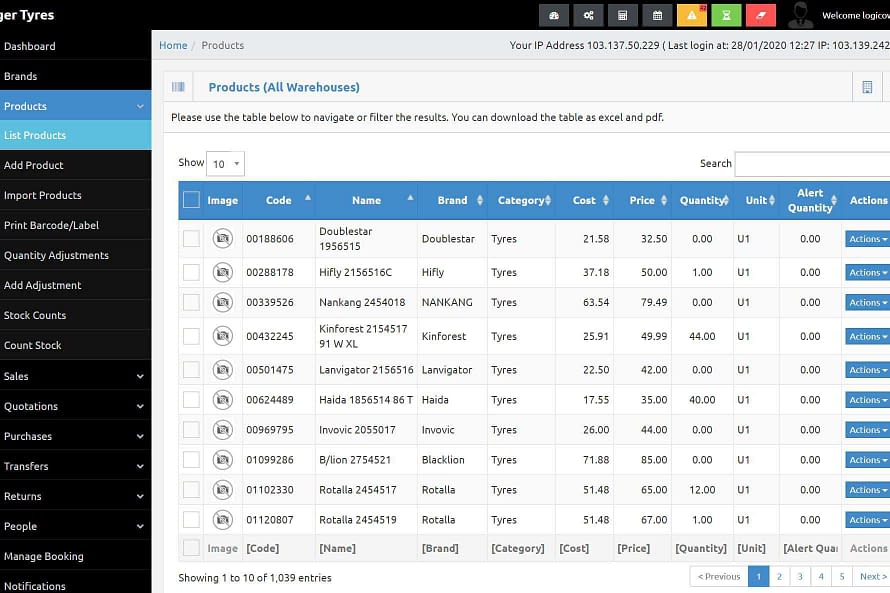
Task: Open Actions dropdown for Nankang 2454018
Action: pyautogui.click(x=867, y=302)
